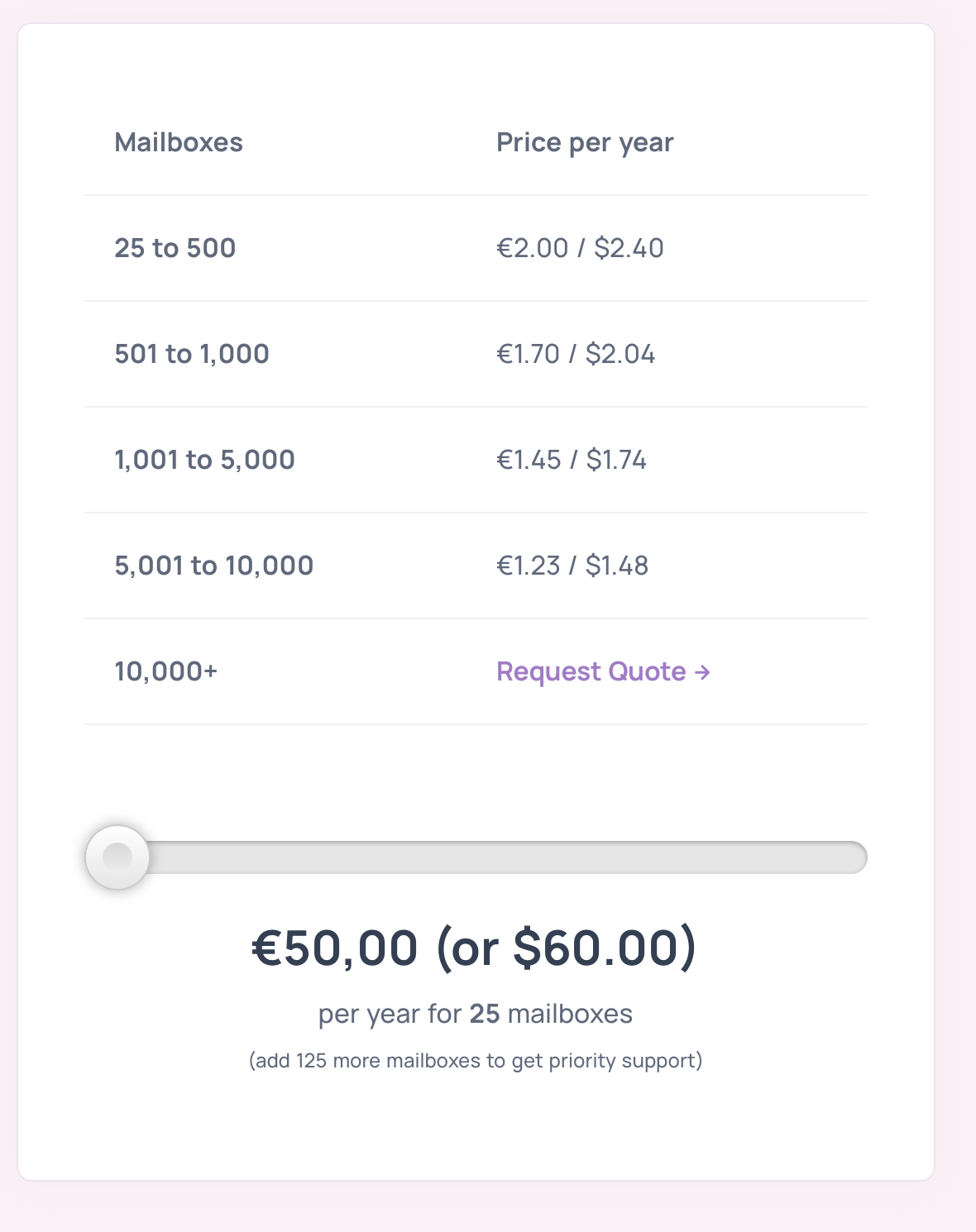Click the arrow icon beside Request Quote
976x1232 pixels.
pos(702,672)
